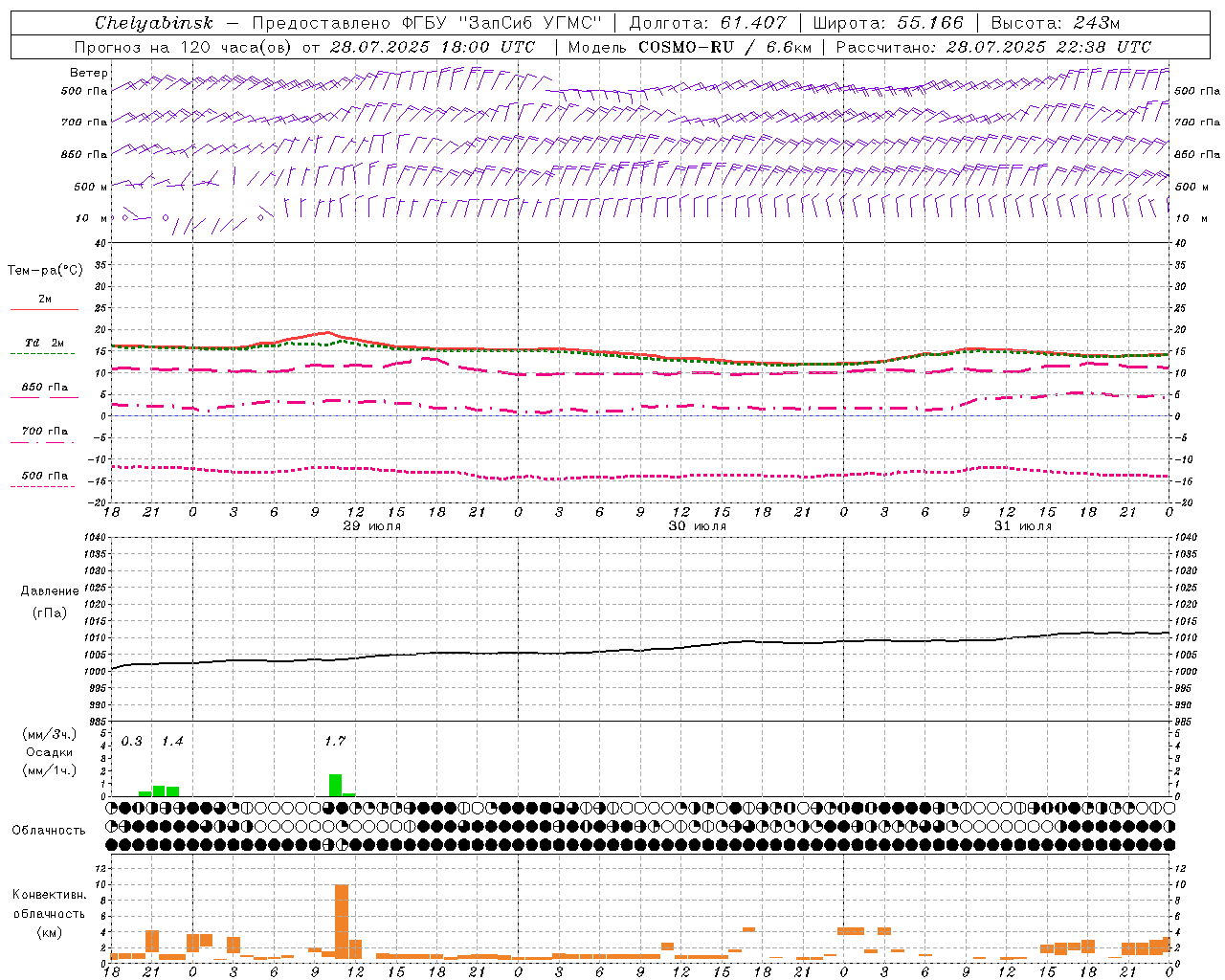Screen dimensions: 1225x980
Task: Click the tallest orange convective cloud bar
Action: coord(342,922)
